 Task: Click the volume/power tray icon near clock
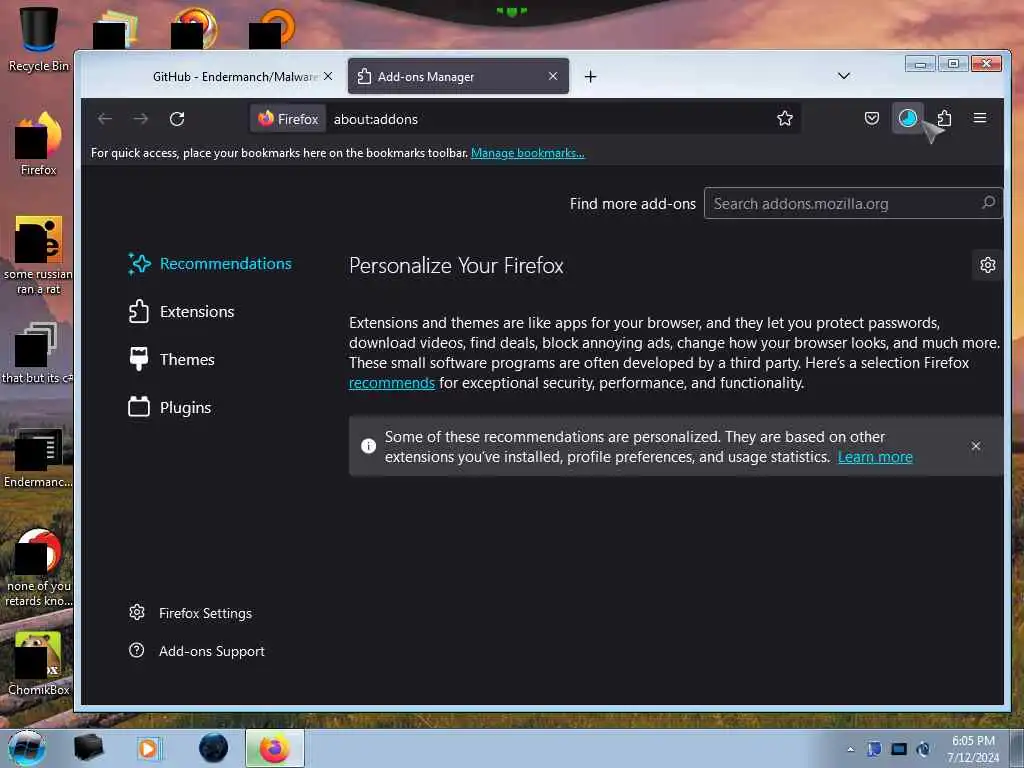(923, 749)
